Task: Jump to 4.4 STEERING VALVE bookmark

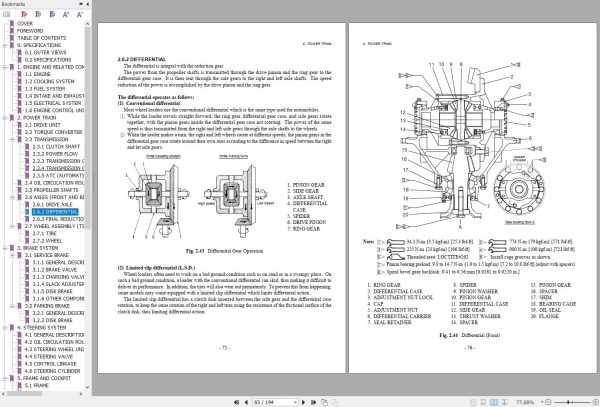Action: pyautogui.click(x=50, y=357)
